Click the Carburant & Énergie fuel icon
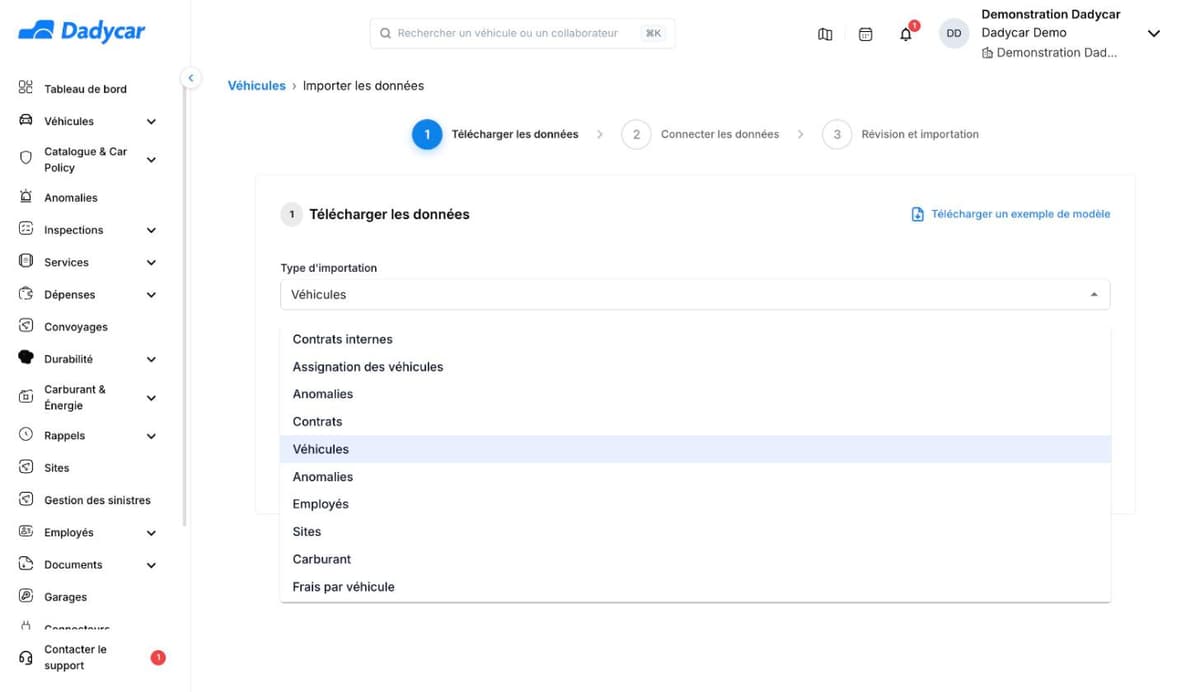 pyautogui.click(x=26, y=397)
